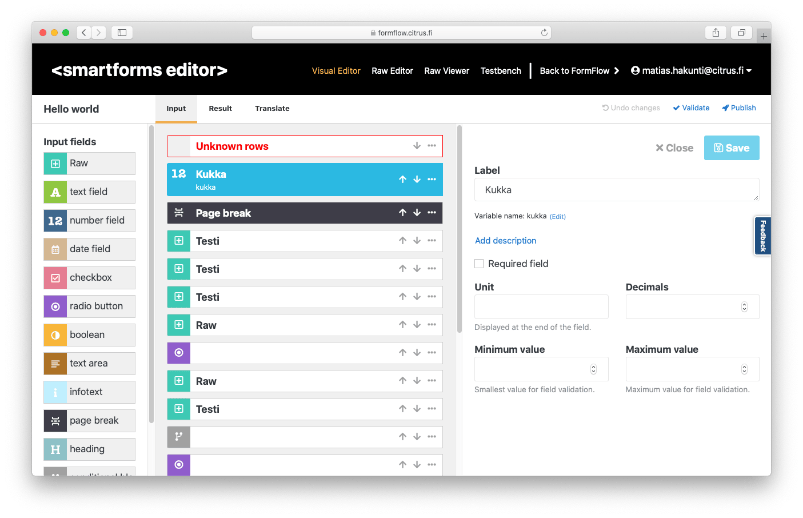Open more options for Kukka row
Viewport: 803px width, 518px height.
[432, 179]
